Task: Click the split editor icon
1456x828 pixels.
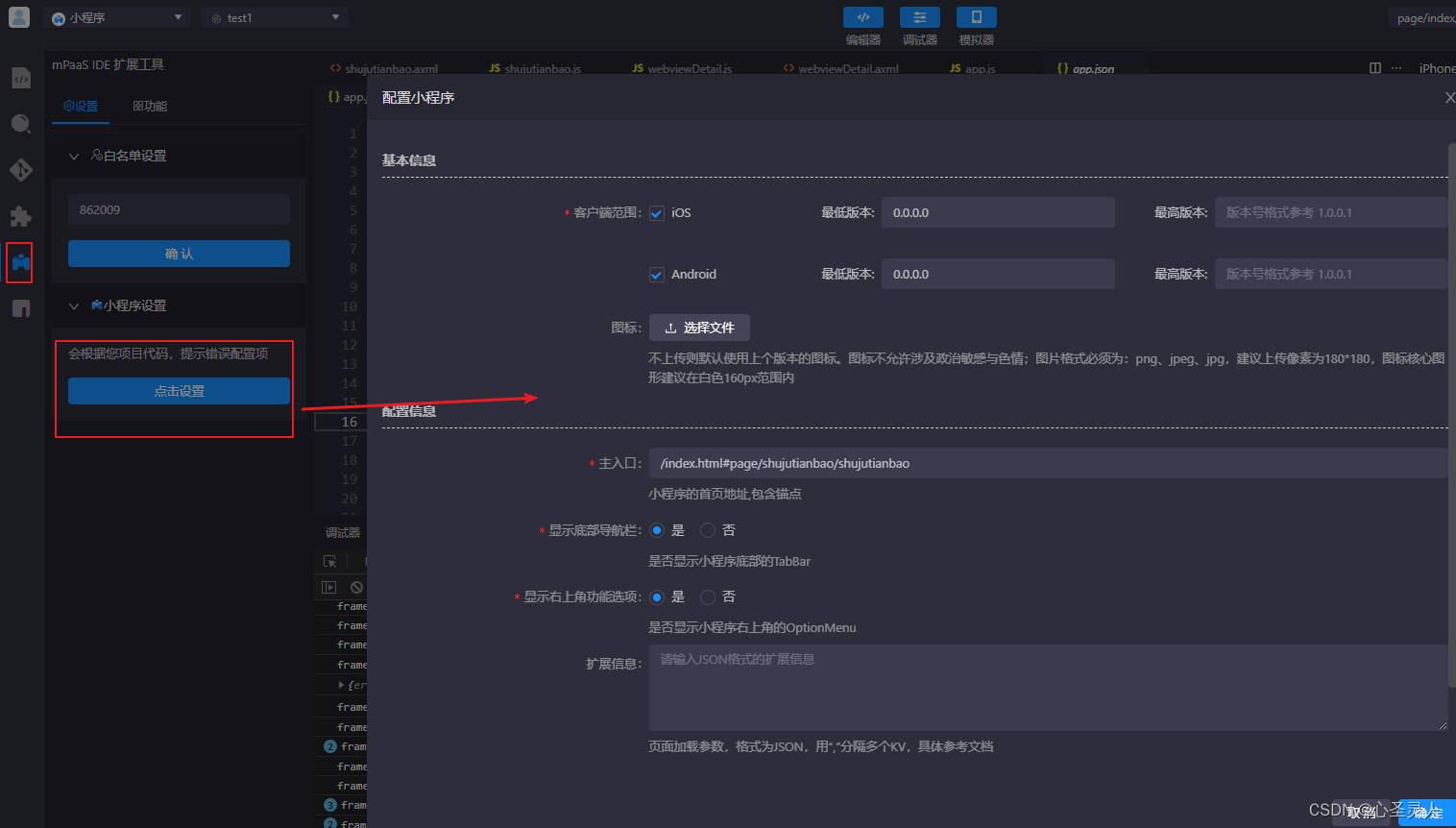Action: click(1375, 68)
